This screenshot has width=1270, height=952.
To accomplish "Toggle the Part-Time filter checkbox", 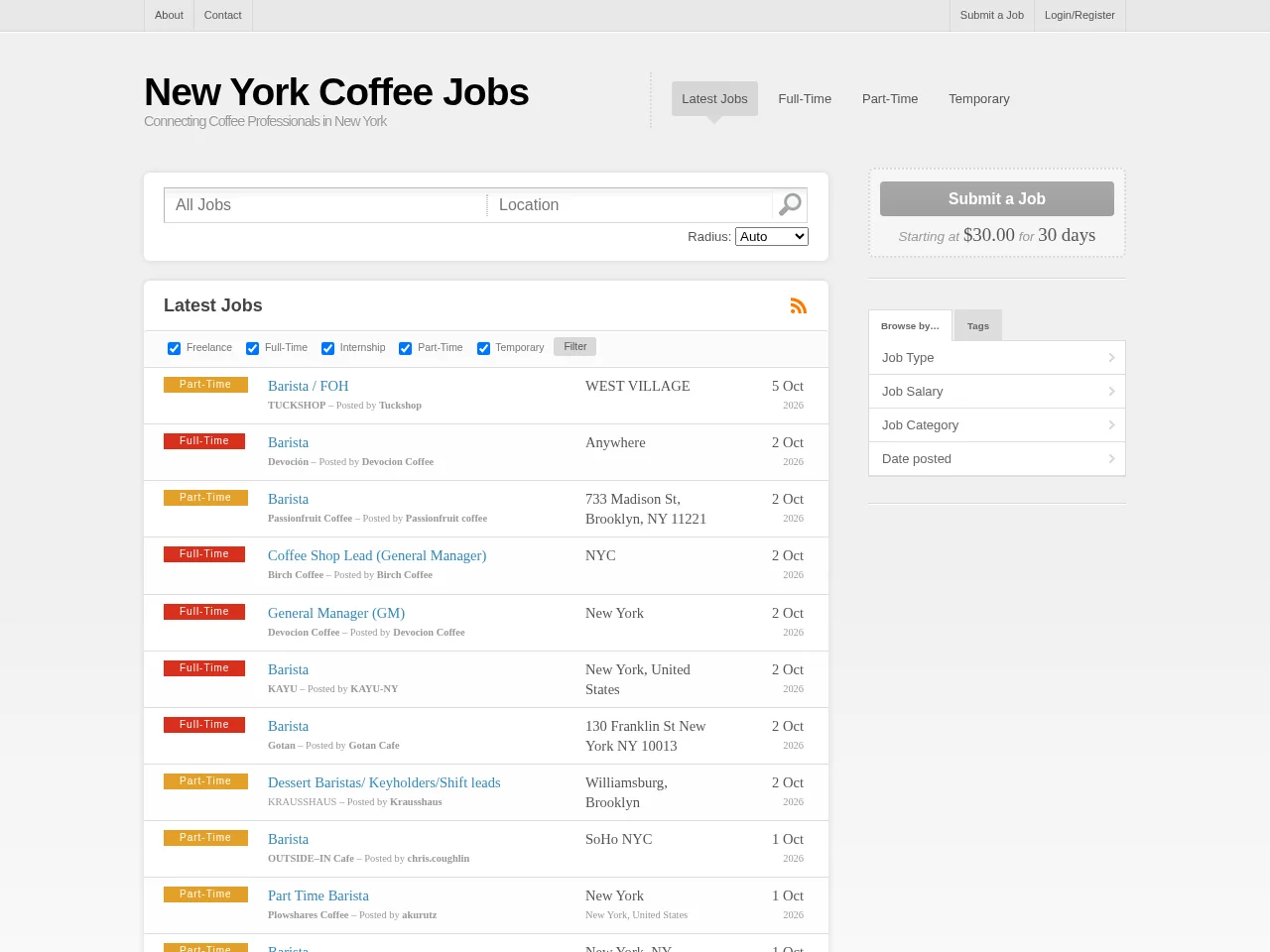I will click(x=405, y=348).
